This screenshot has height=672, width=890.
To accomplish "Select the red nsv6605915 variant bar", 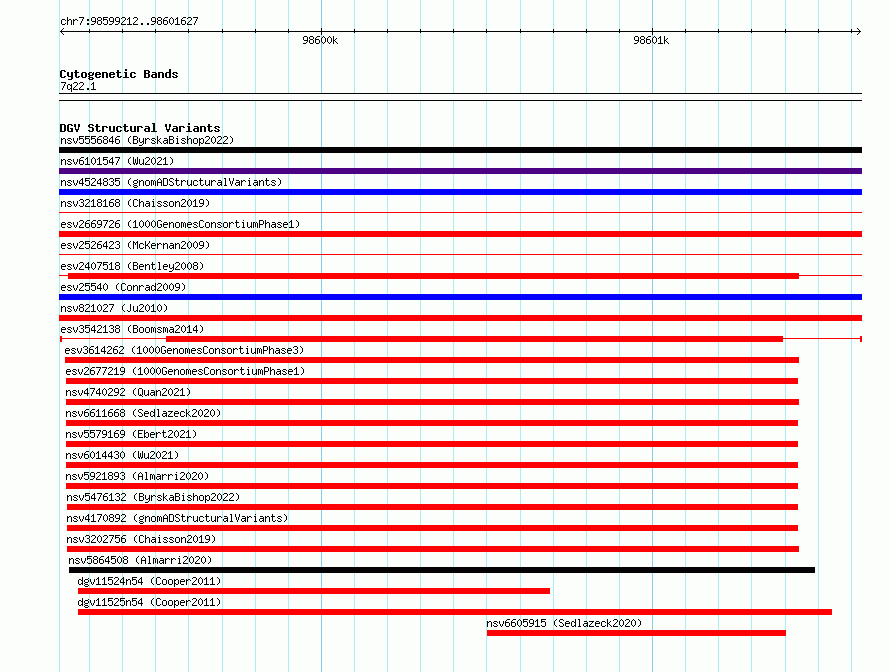I will click(x=636, y=633).
